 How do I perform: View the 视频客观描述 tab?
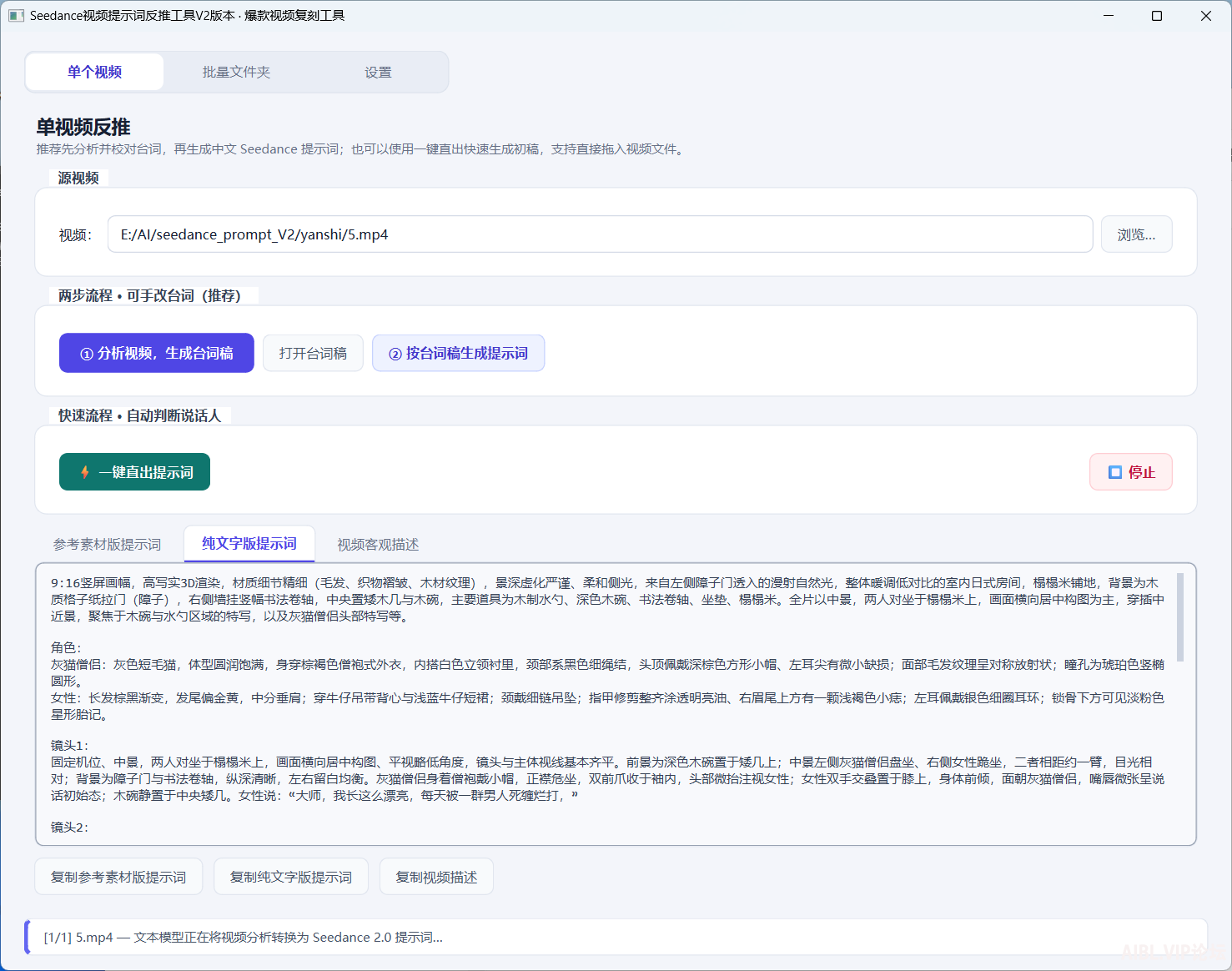point(378,545)
